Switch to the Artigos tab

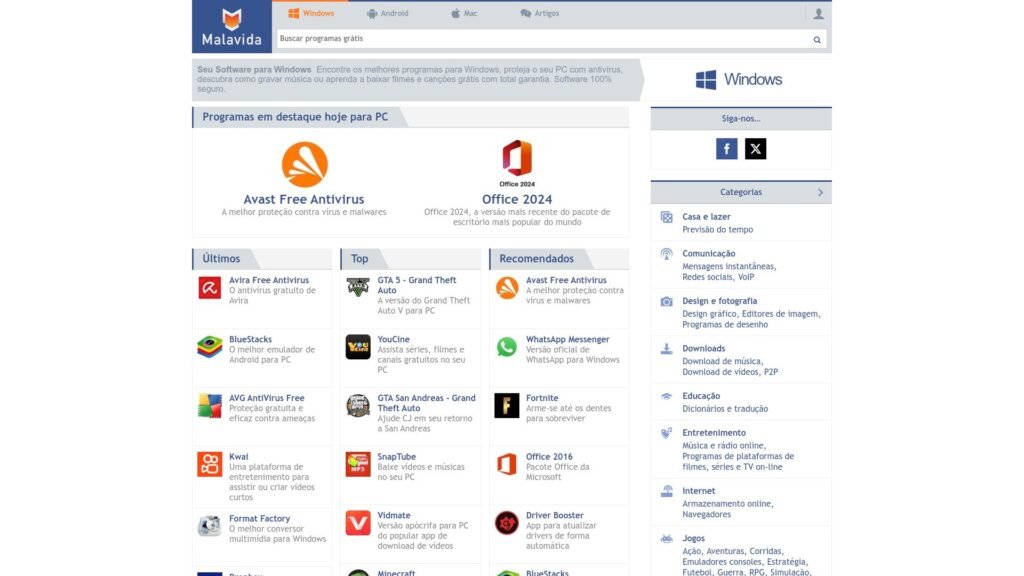(x=540, y=13)
